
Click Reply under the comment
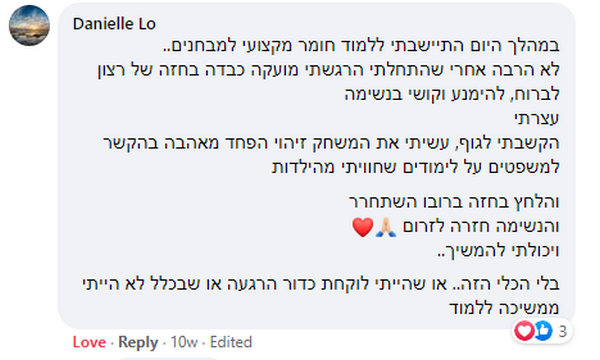tap(138, 342)
